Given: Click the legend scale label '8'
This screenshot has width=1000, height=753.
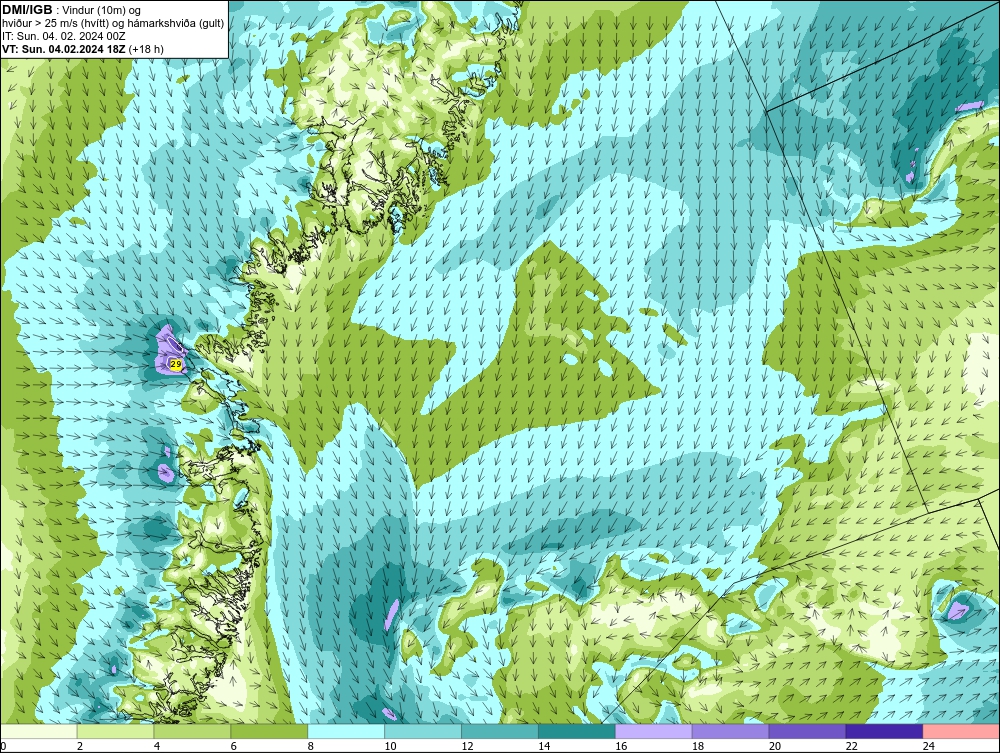Looking at the screenshot, I should point(311,746).
